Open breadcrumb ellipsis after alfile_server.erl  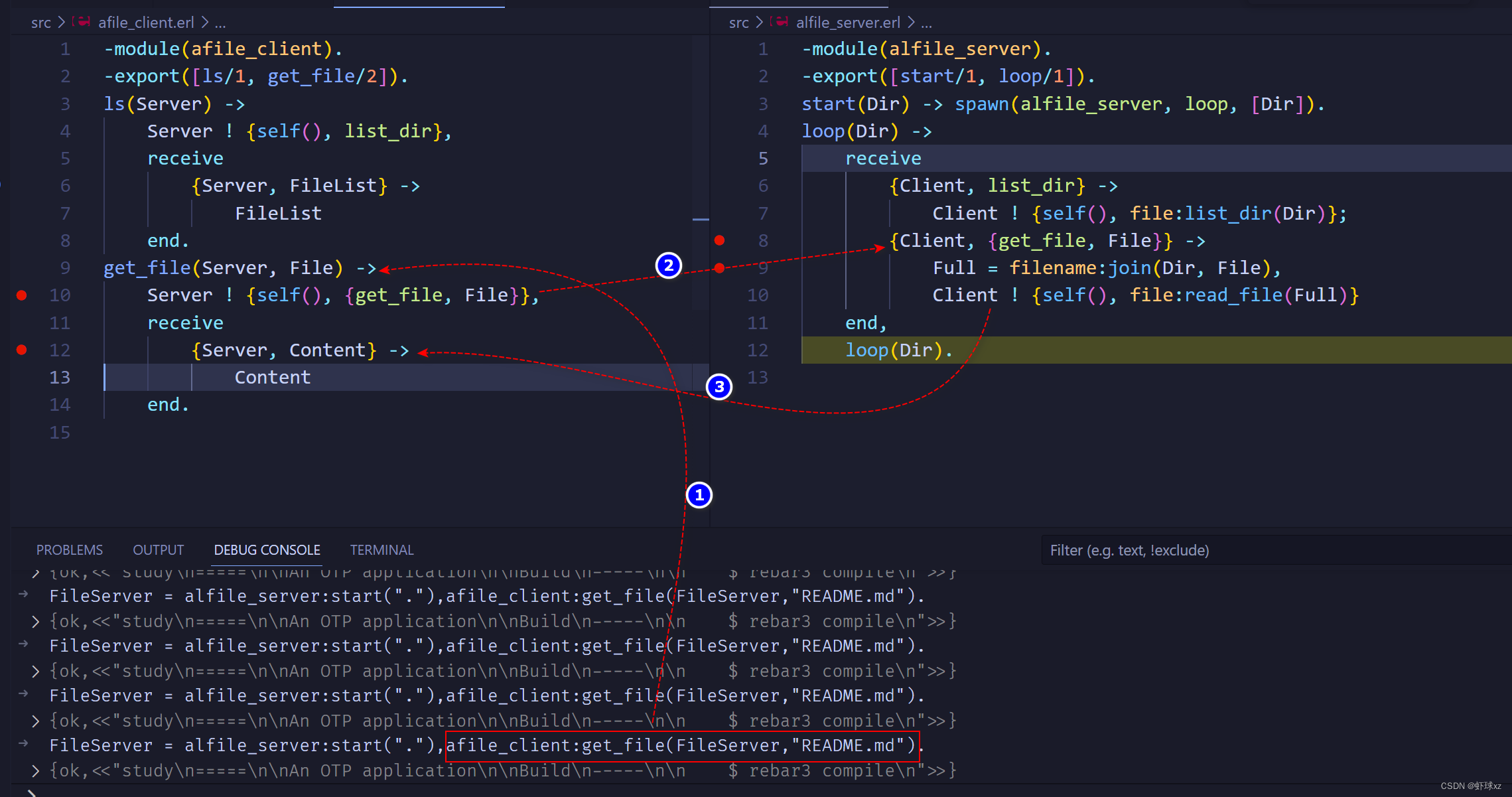[x=927, y=23]
